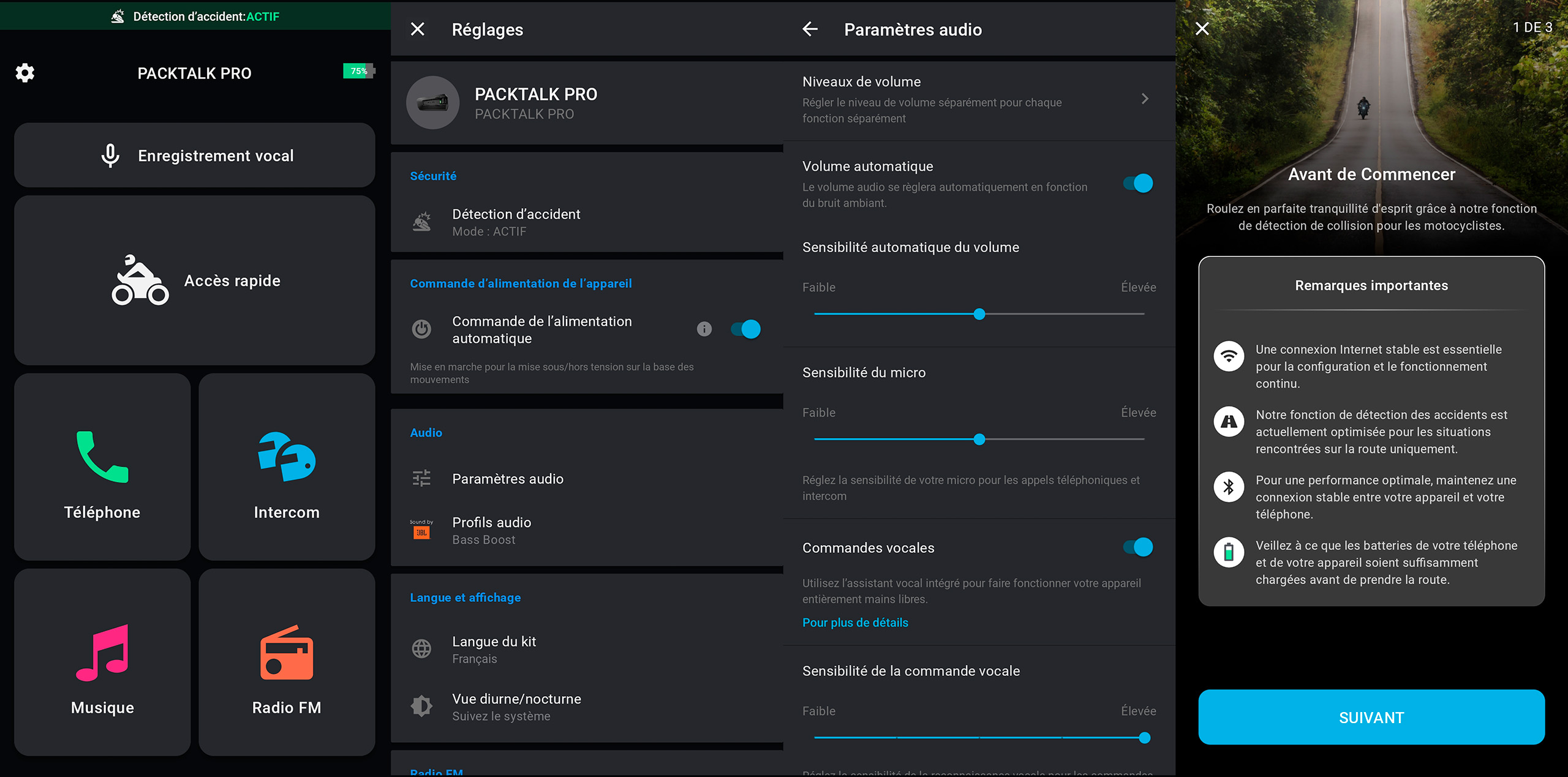Select Profils audio Bass Boost entry
The height and width of the screenshot is (777, 1568).
click(x=491, y=530)
